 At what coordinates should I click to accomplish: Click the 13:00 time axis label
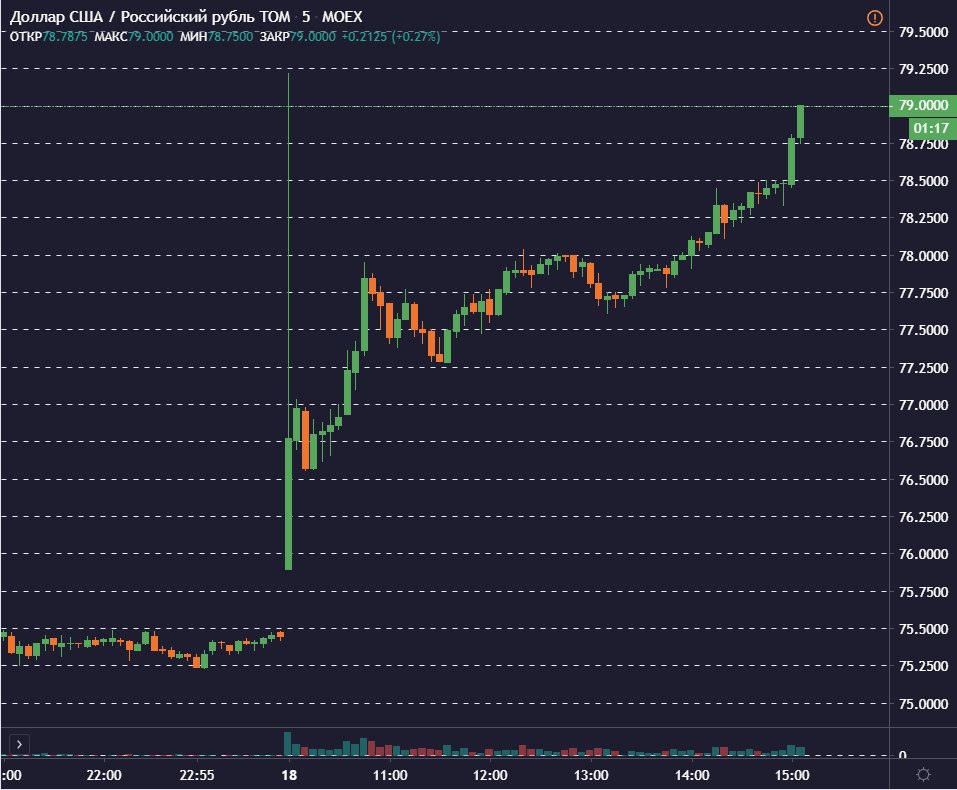point(591,775)
